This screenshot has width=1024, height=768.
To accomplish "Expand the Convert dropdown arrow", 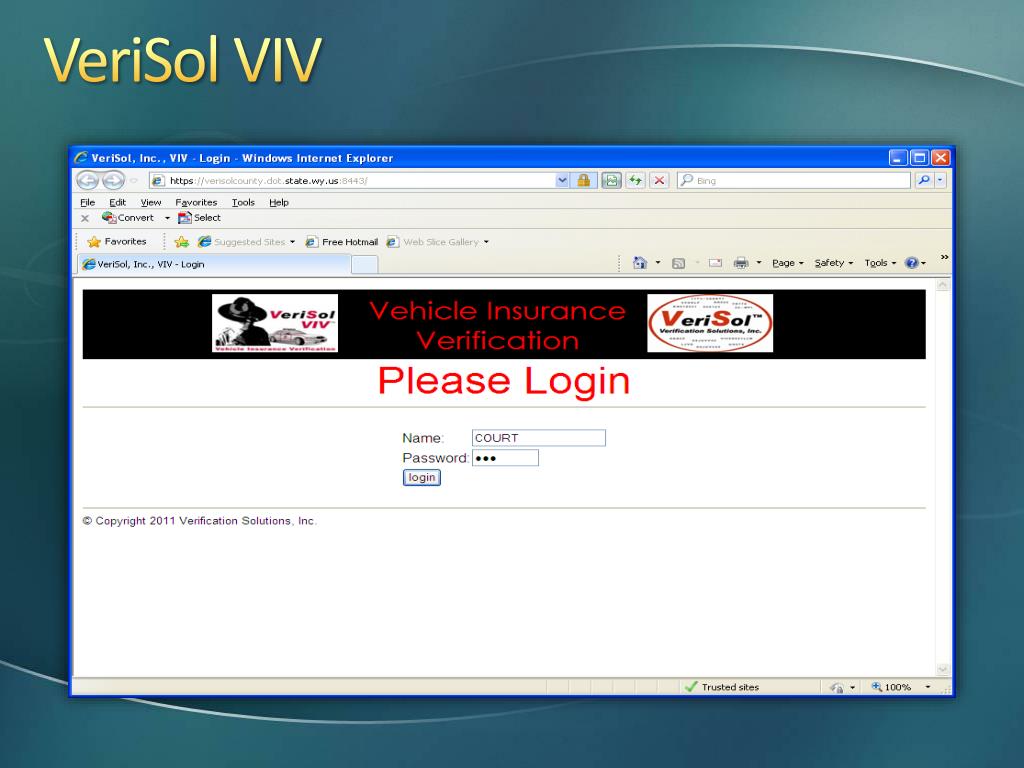I will (167, 218).
